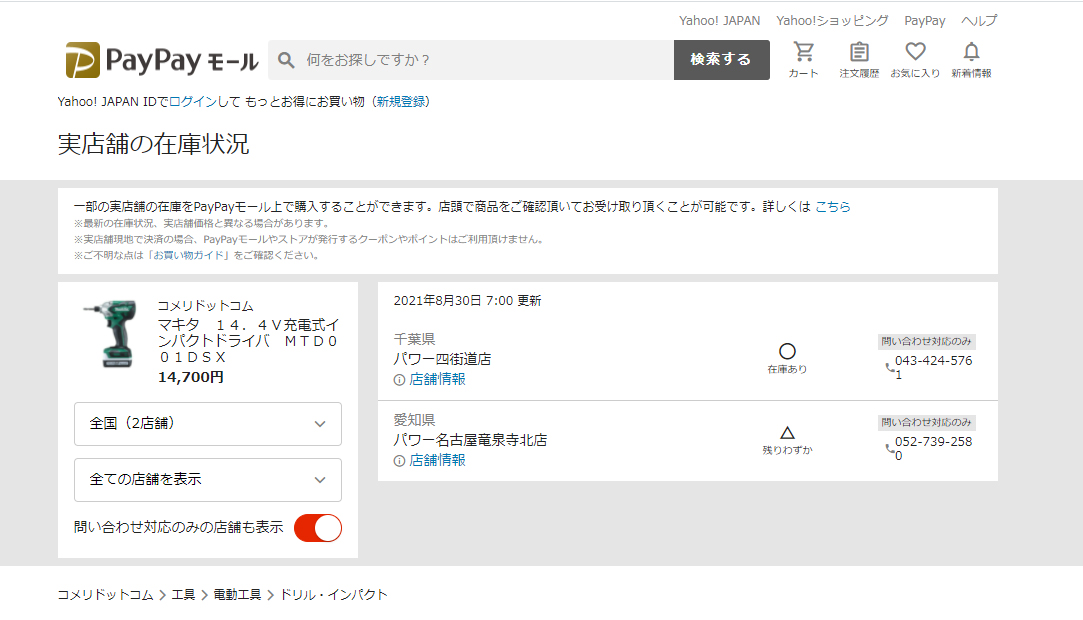Click the 残りわずか triangle status icon

pyautogui.click(x=787, y=433)
